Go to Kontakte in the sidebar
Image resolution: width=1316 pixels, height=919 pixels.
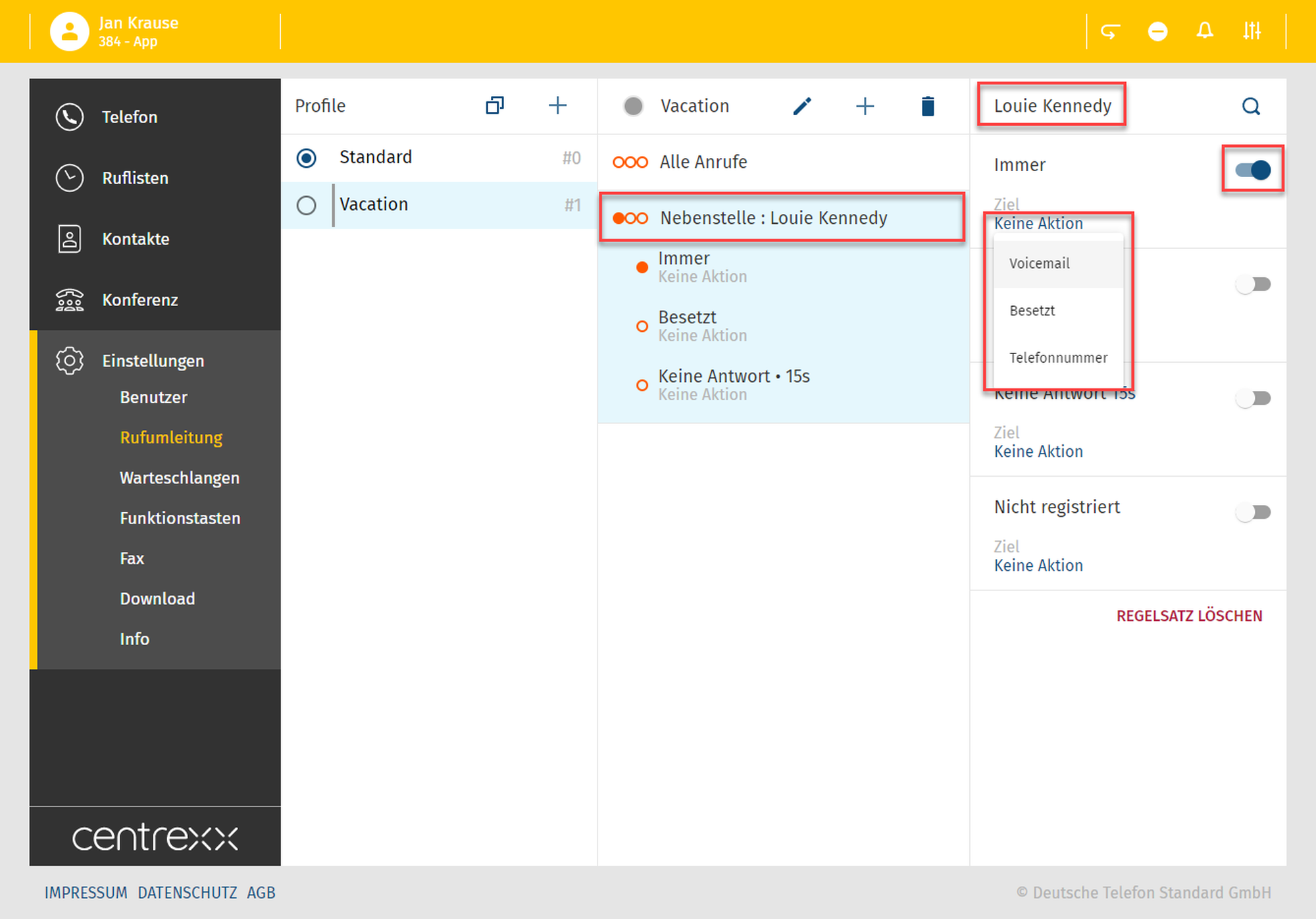tap(135, 239)
